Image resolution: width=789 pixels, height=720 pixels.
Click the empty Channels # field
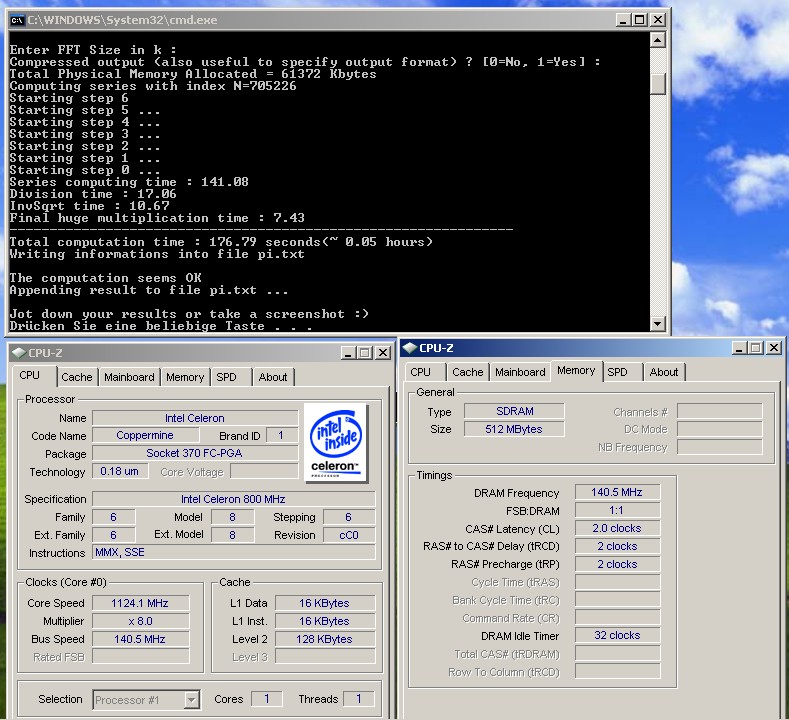(720, 412)
